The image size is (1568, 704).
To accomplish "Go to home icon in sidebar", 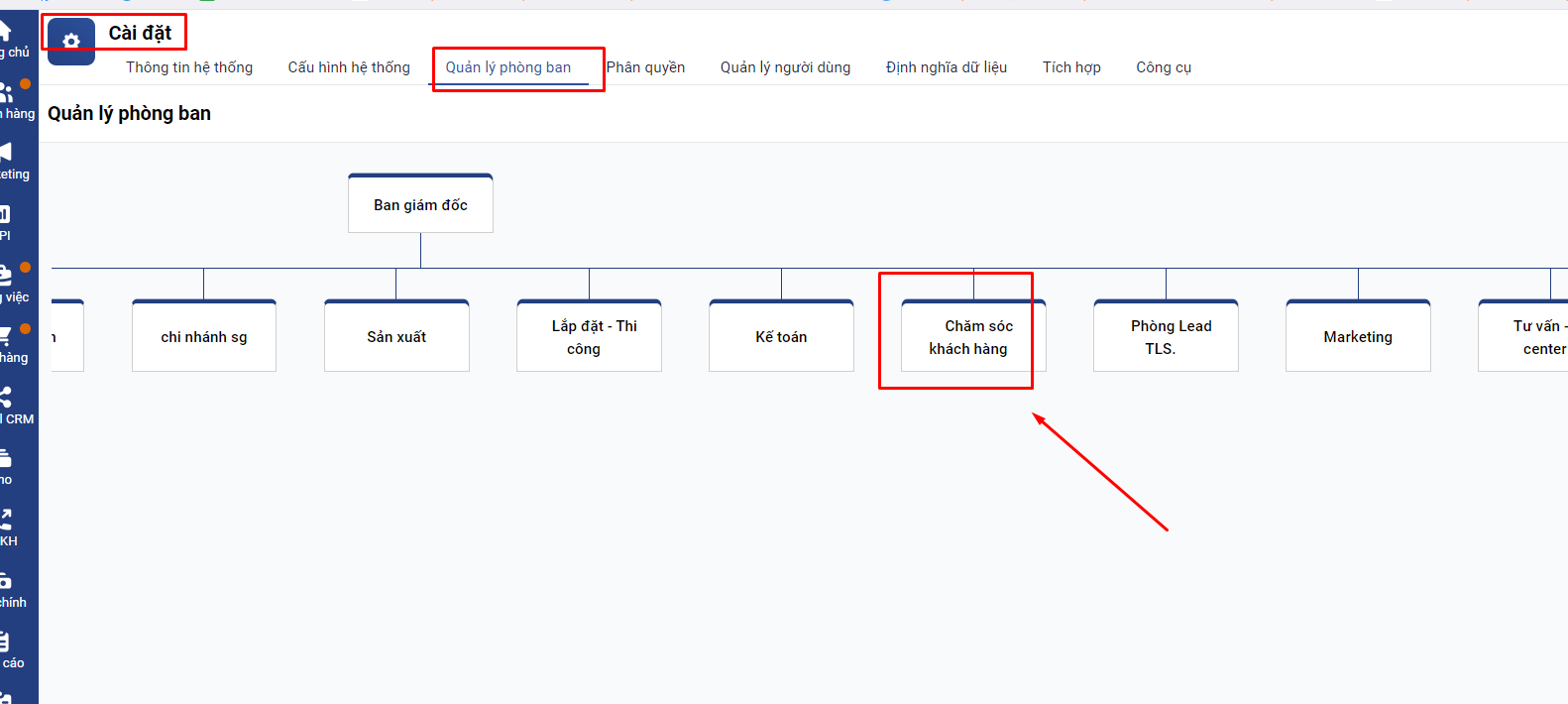I will pos(6,31).
